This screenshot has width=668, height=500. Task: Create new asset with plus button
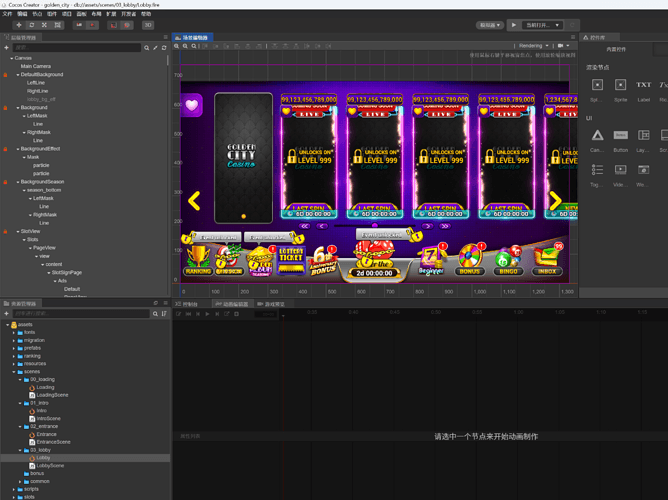(6, 313)
